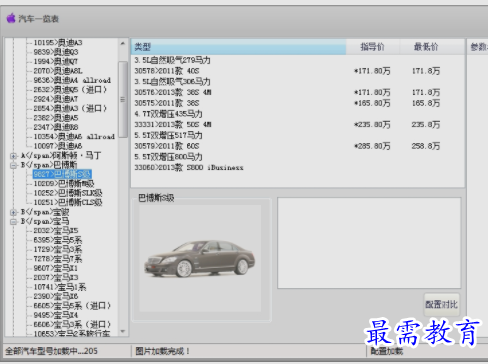Image resolution: width=488 pixels, height=364 pixels.
Task: Select the 2924>奥迪A7 tree item
Action: point(55,99)
